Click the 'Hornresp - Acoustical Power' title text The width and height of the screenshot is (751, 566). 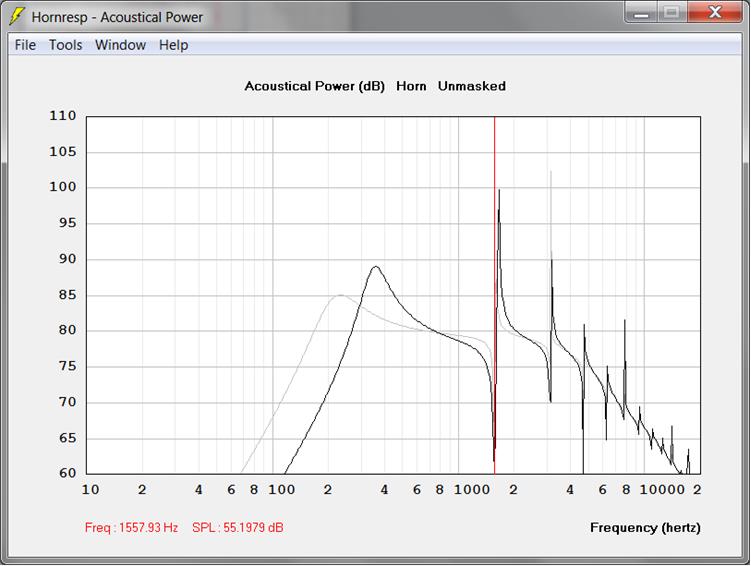pyautogui.click(x=117, y=17)
